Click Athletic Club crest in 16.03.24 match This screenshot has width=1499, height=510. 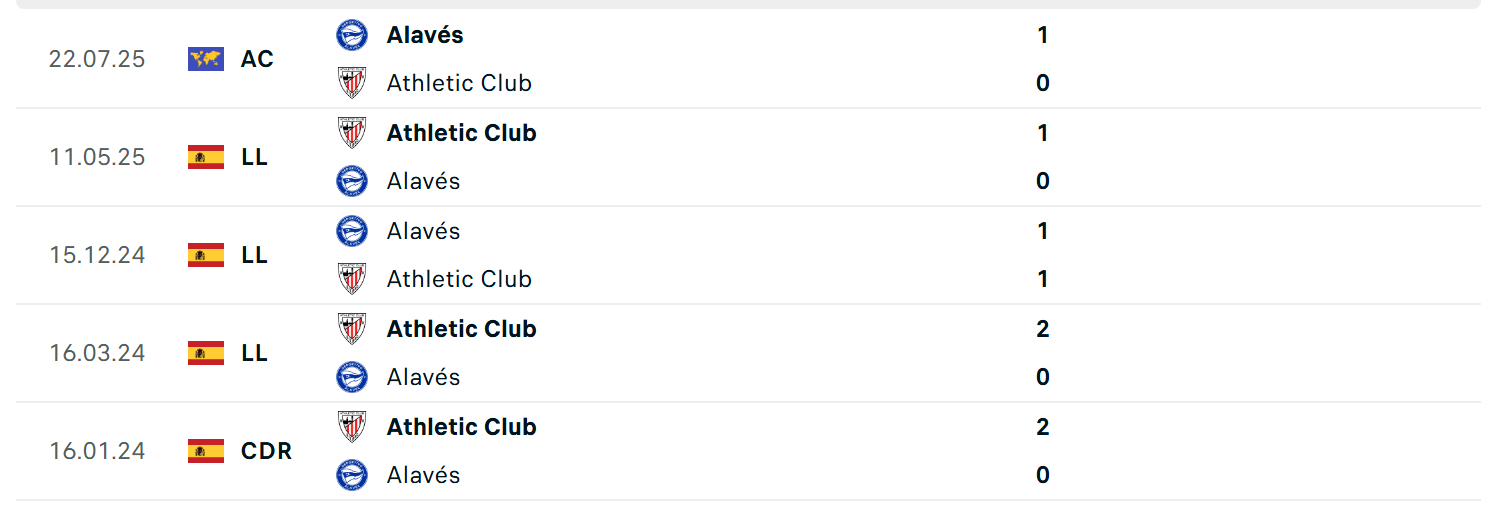352,329
